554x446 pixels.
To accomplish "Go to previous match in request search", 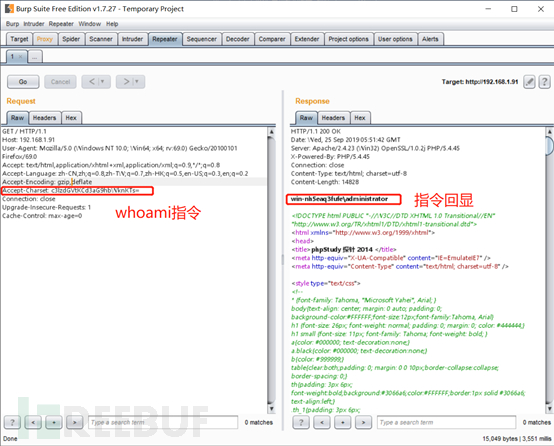I will pyautogui.click(x=33, y=422).
